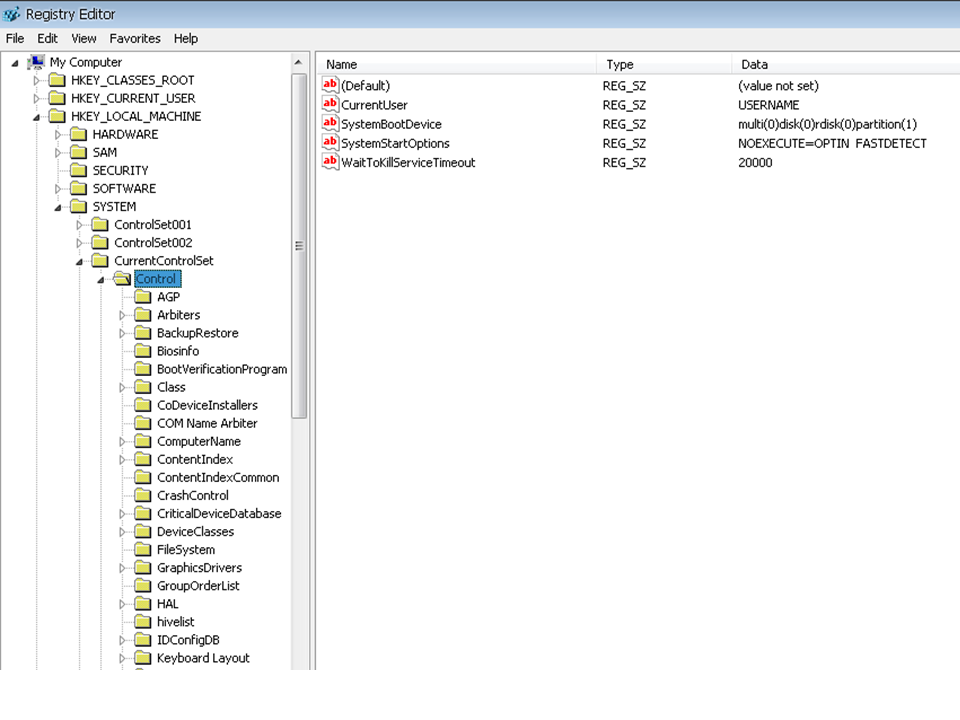Image resolution: width=960 pixels, height=720 pixels.
Task: Click the Biosinfo folder icon
Action: click(x=143, y=351)
